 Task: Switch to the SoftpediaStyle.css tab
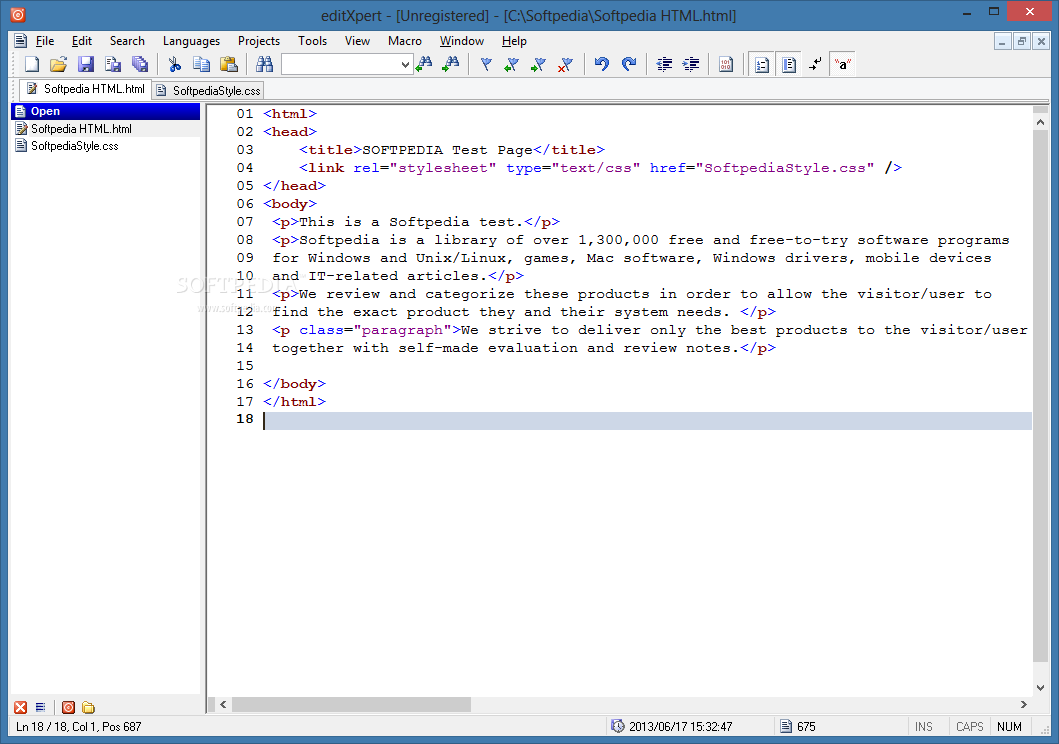208,90
